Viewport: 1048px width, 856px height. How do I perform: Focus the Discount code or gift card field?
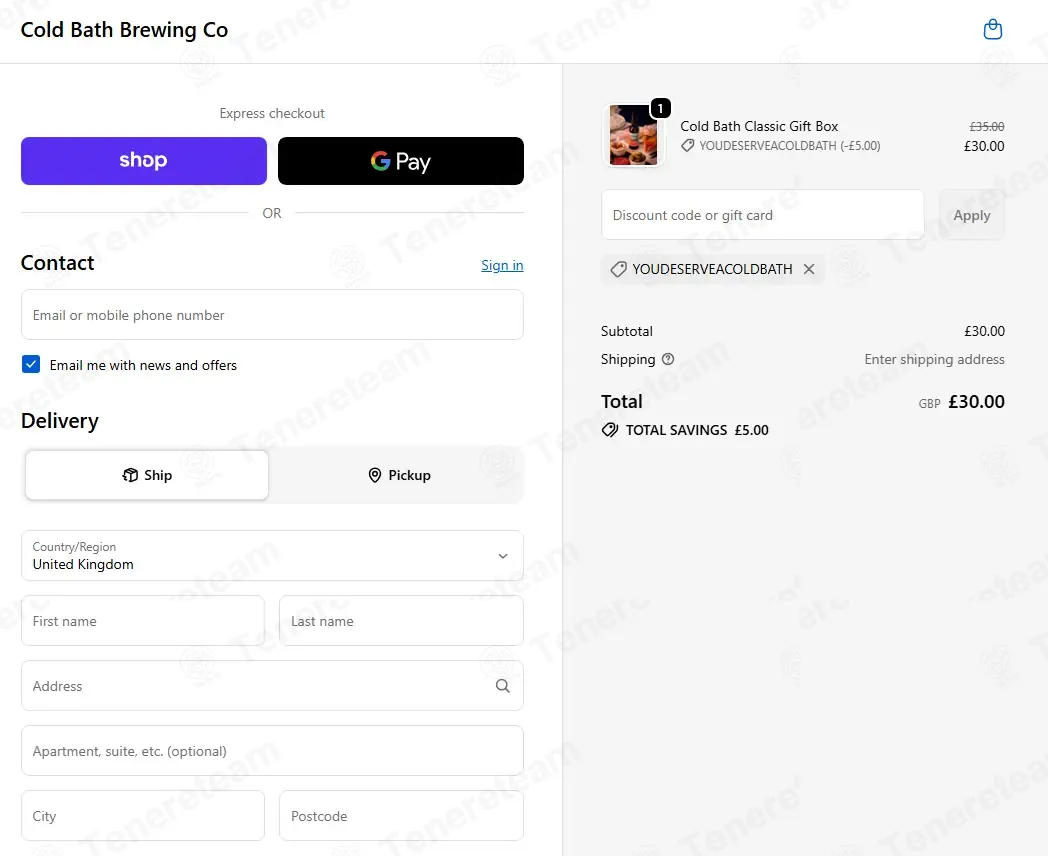tap(763, 215)
